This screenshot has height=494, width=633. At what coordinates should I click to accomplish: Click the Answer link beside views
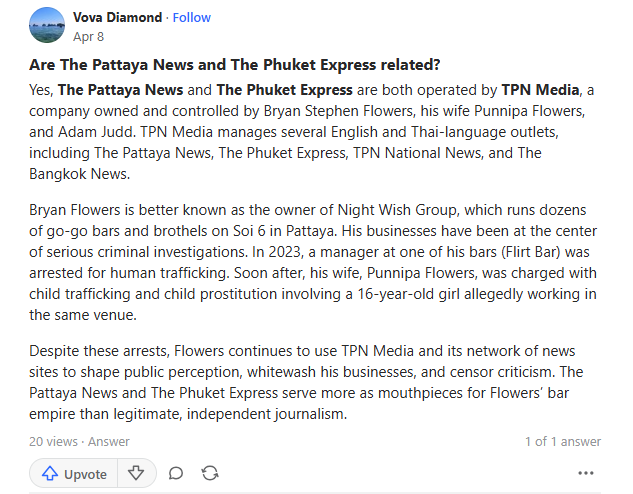click(109, 442)
